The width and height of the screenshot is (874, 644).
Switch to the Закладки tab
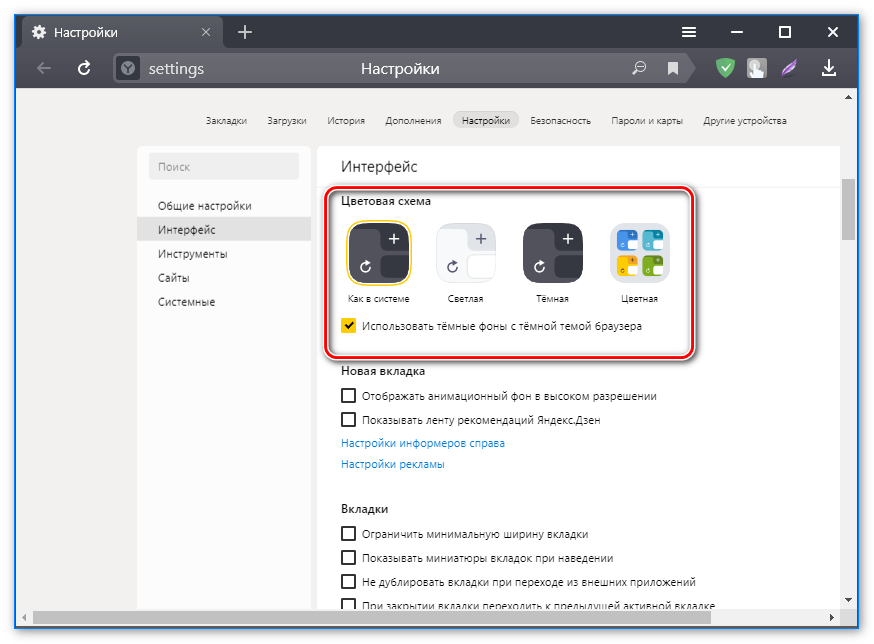[226, 121]
